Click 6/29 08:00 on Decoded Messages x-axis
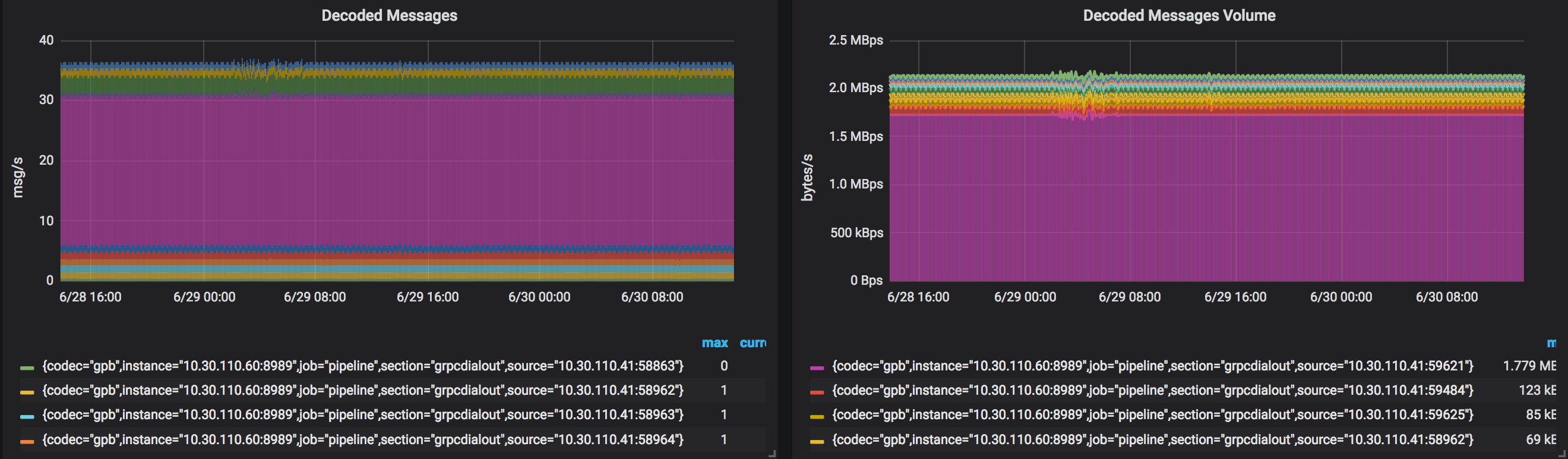The width and height of the screenshot is (1568, 459). (315, 297)
